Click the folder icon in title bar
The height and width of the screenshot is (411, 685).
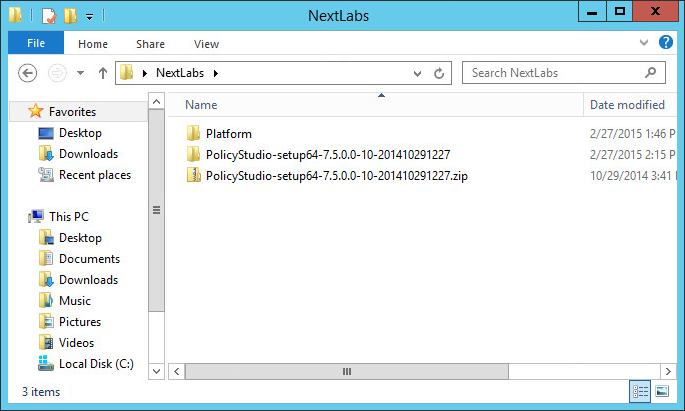pos(15,14)
